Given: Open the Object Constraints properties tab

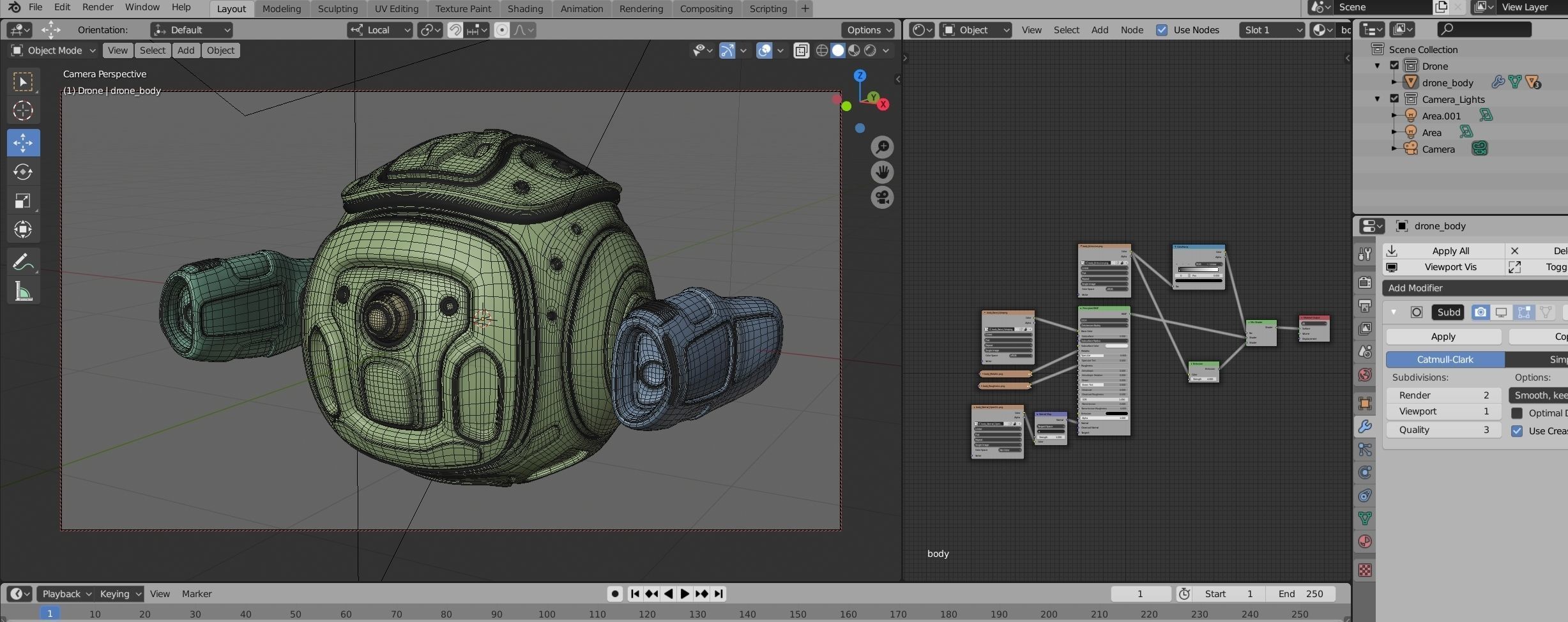Looking at the screenshot, I should (1365, 496).
